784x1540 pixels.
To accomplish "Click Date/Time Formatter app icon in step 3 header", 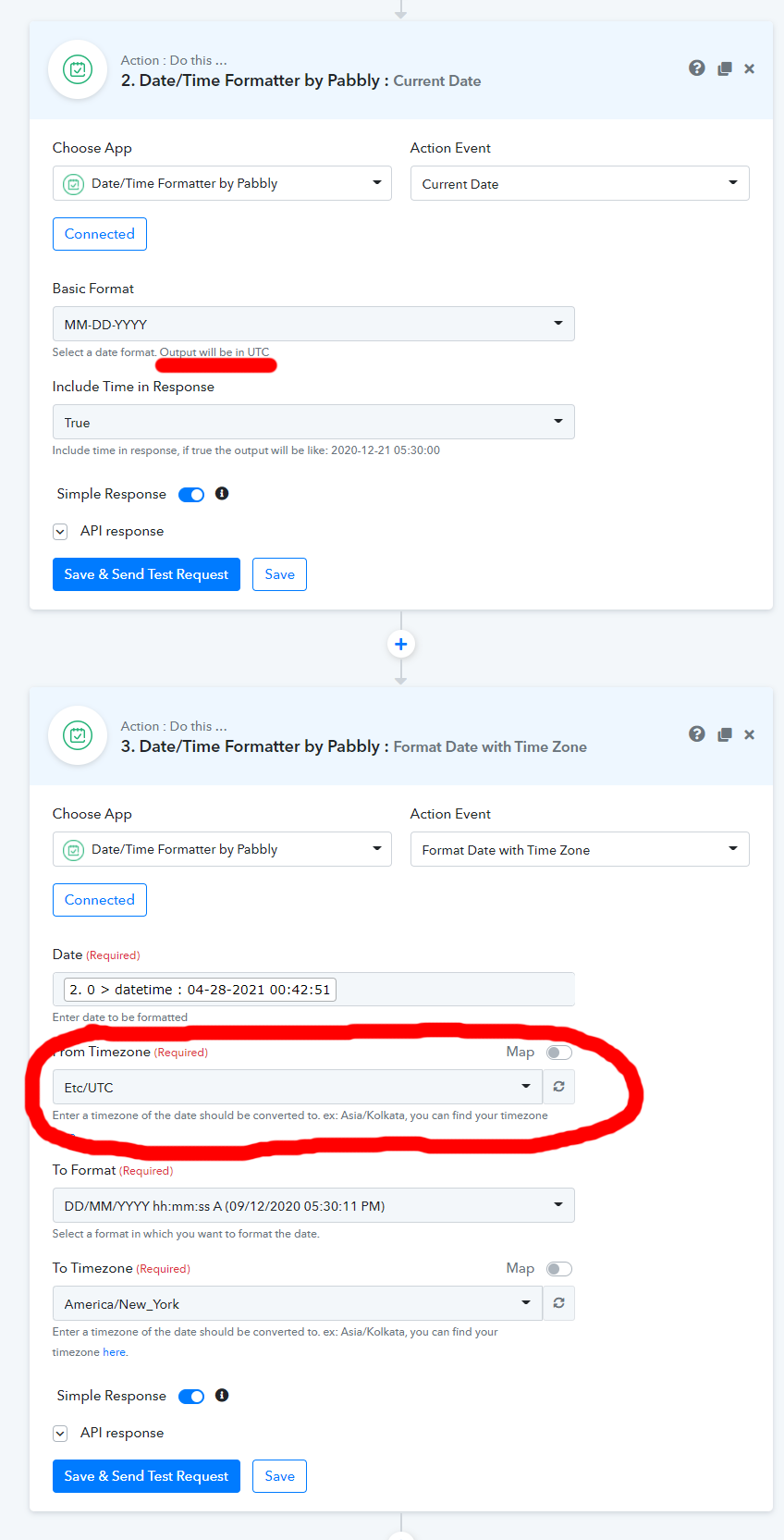I will pyautogui.click(x=78, y=735).
